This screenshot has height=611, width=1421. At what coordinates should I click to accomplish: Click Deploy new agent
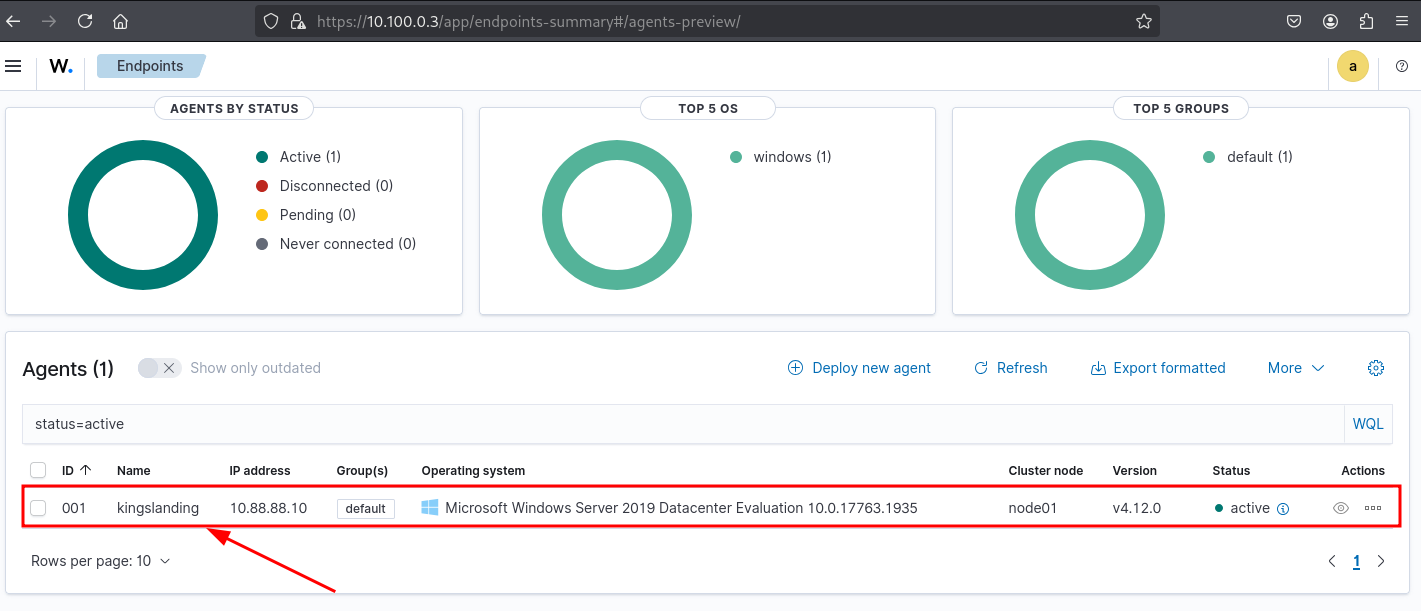click(x=859, y=368)
